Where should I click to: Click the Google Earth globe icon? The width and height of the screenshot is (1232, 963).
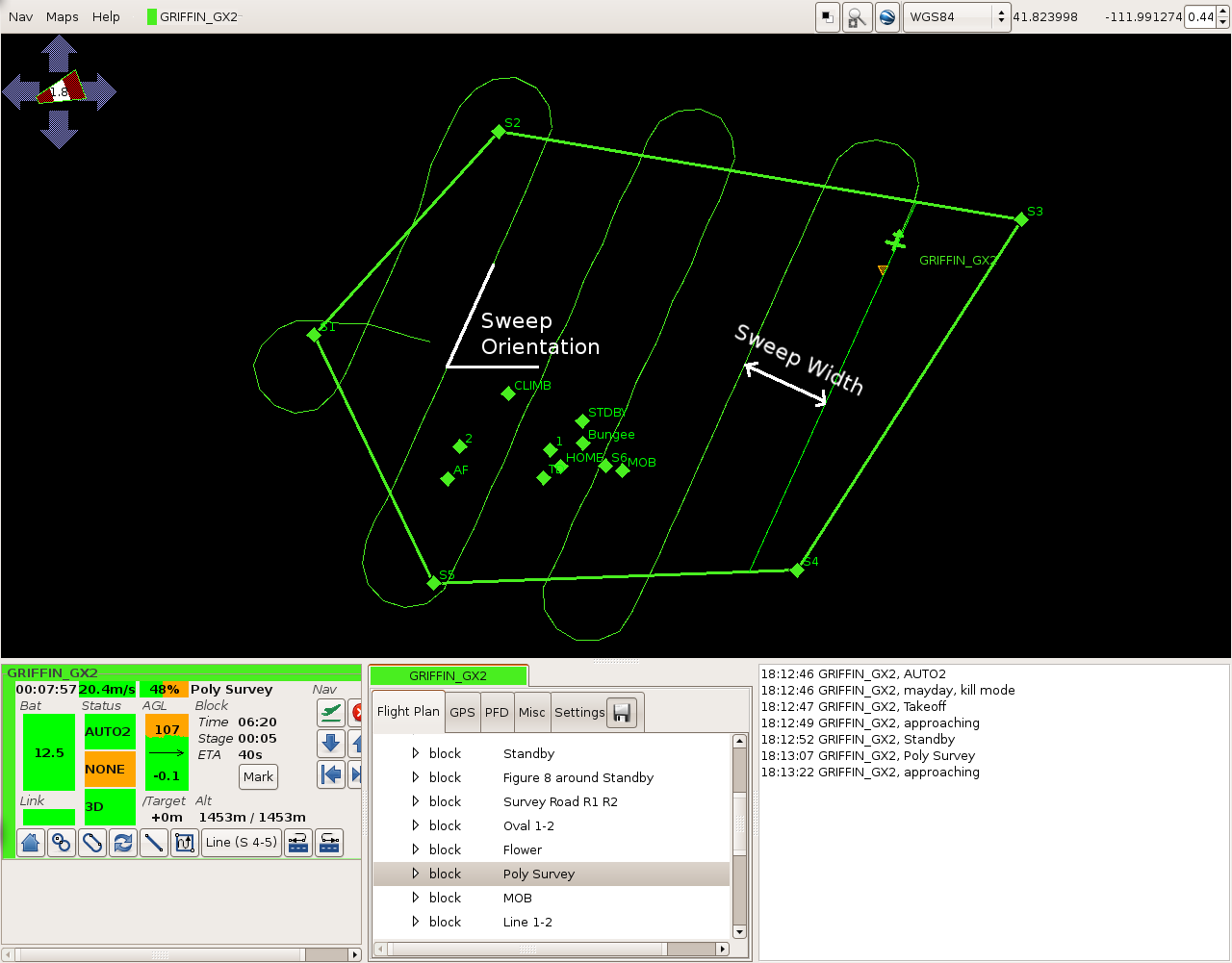887,17
